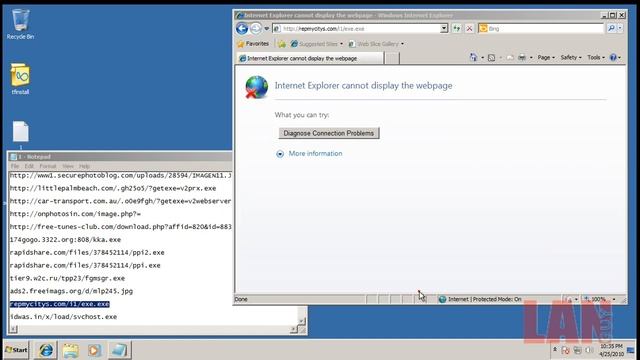Open the Tools menu in IE
This screenshot has height=360, width=640.
pyautogui.click(x=596, y=58)
